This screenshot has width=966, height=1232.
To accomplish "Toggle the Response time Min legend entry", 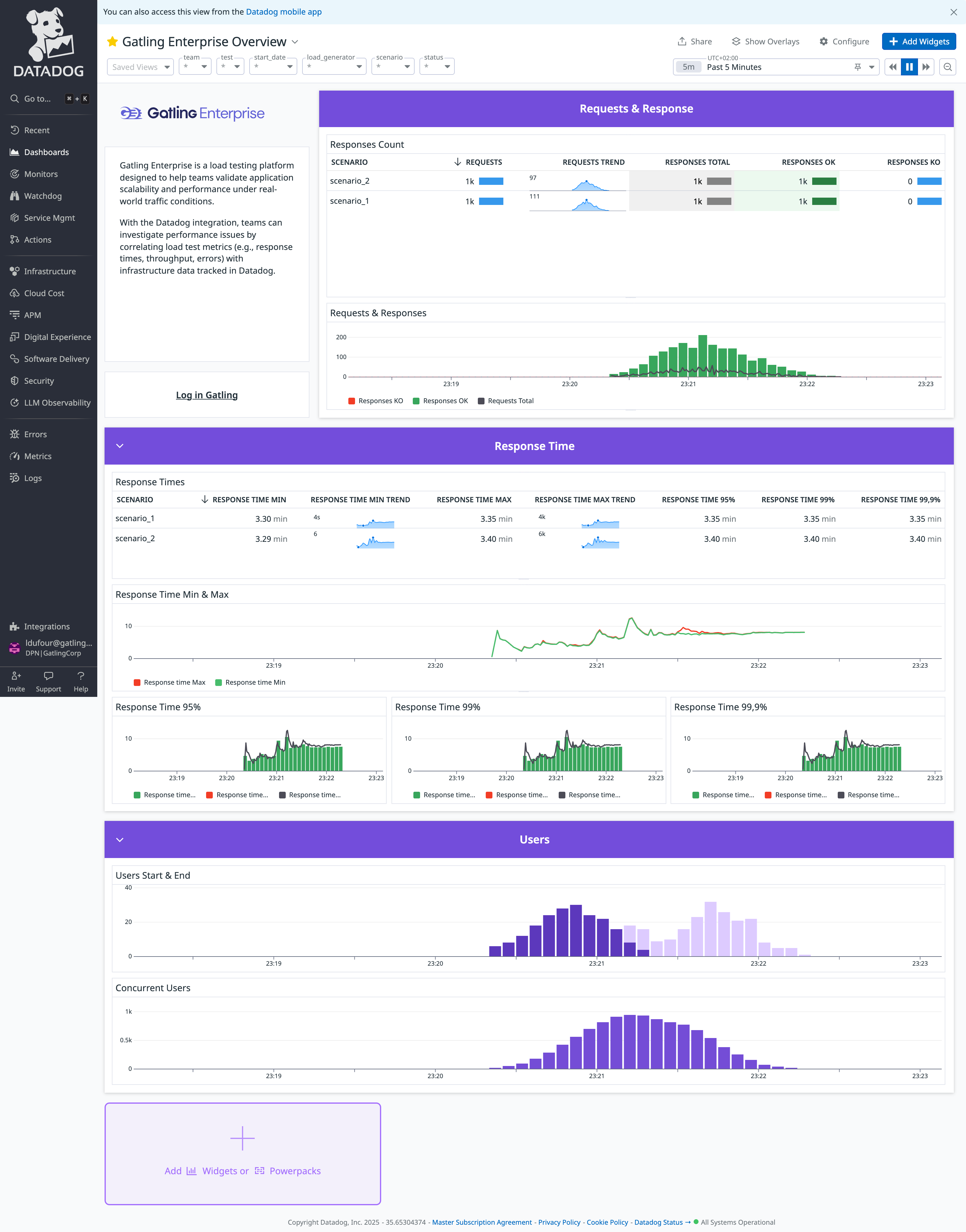I will point(250,682).
